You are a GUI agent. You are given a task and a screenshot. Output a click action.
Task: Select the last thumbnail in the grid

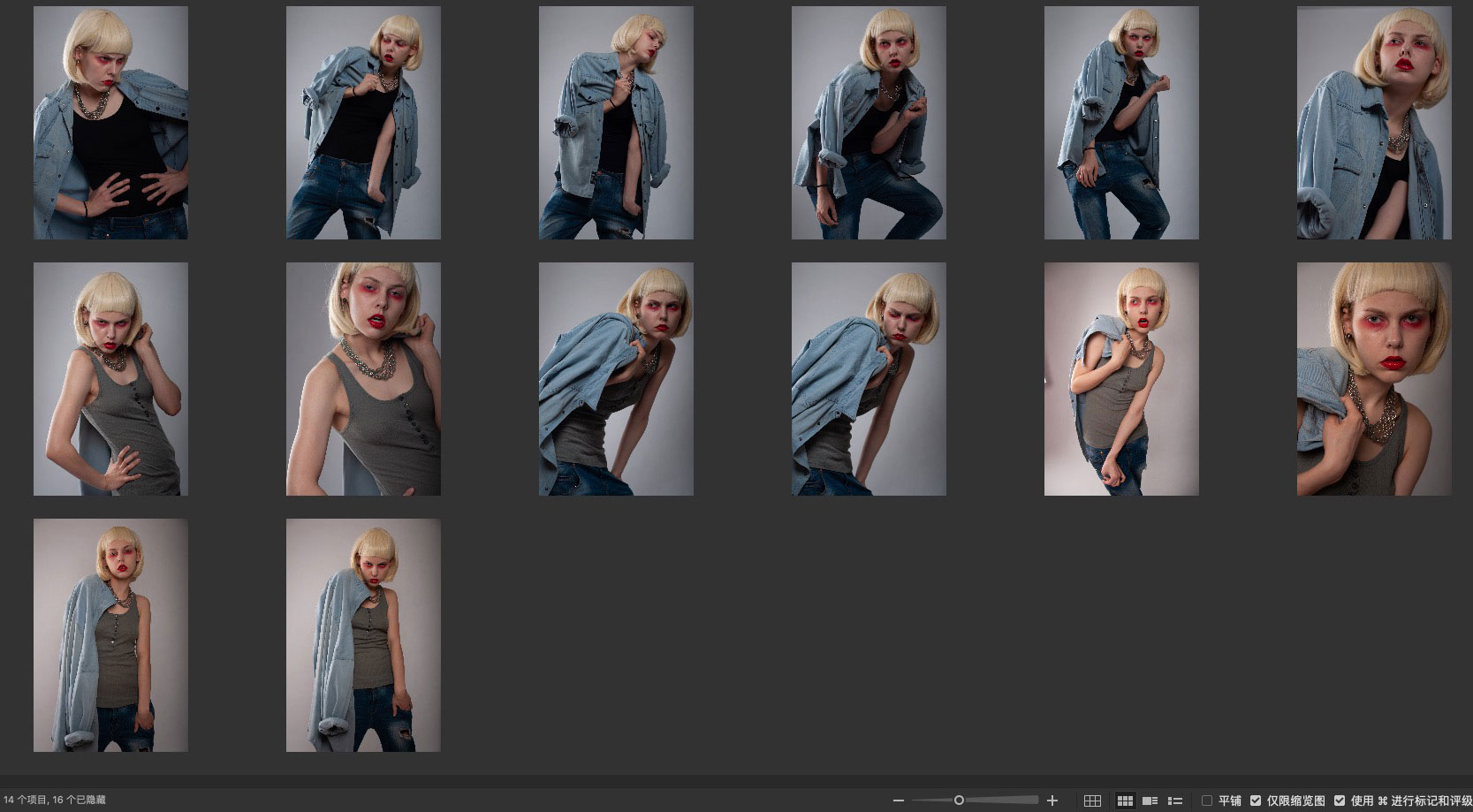pos(363,635)
